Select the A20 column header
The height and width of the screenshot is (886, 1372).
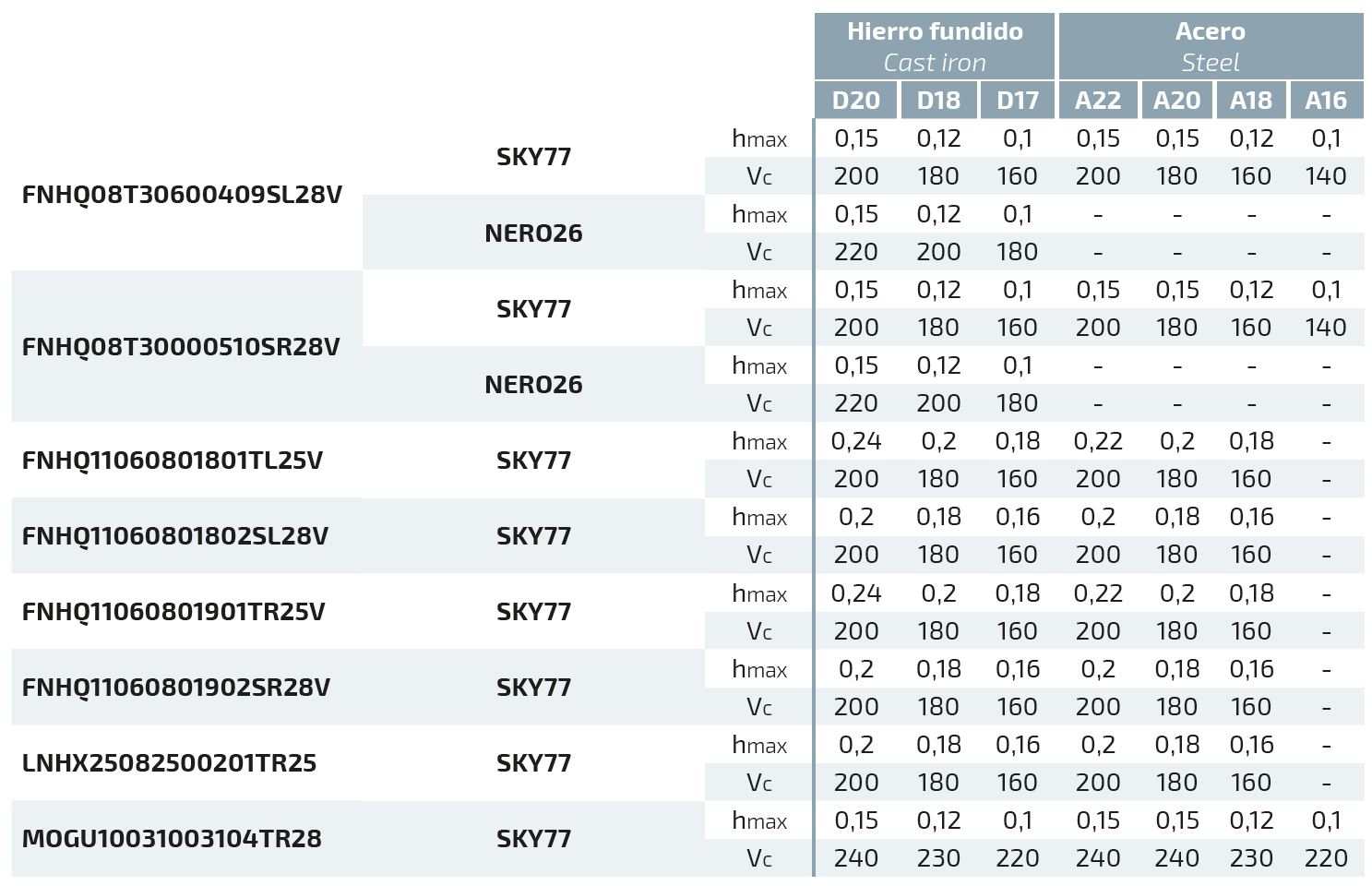1176,101
